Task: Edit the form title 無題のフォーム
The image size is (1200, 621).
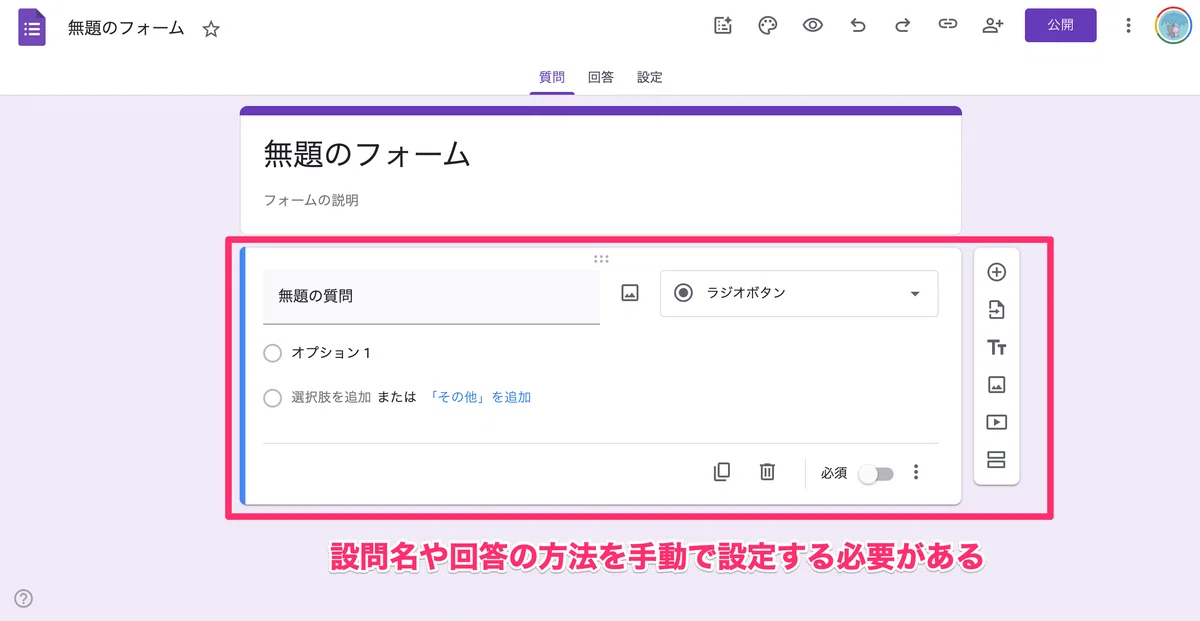Action: 367,153
